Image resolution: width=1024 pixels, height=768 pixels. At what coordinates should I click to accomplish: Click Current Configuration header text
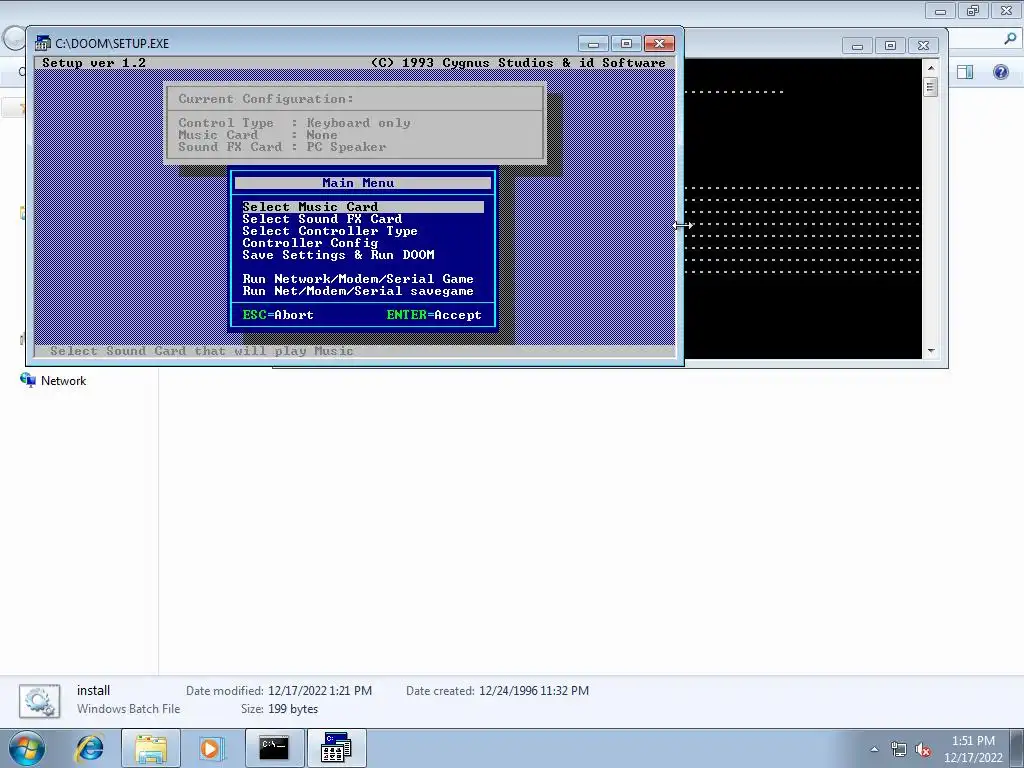tap(266, 99)
